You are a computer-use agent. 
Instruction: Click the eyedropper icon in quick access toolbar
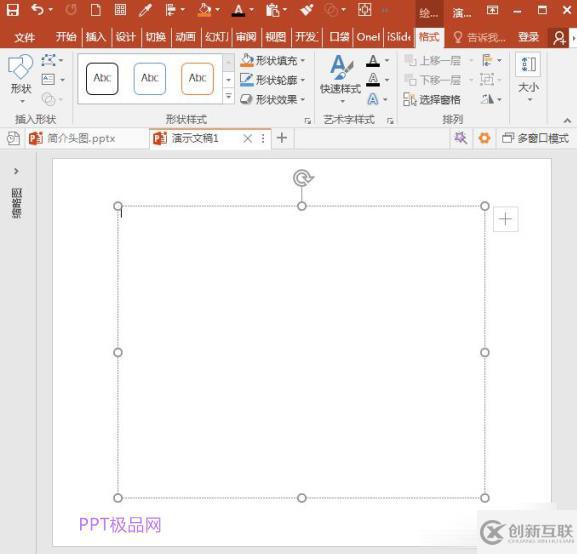pyautogui.click(x=145, y=10)
